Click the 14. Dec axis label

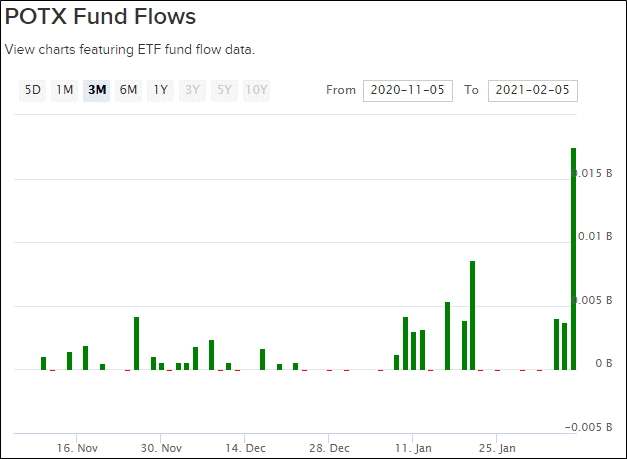click(x=245, y=448)
